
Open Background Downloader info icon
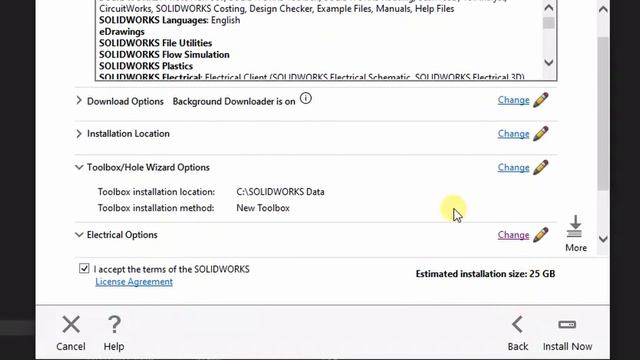coord(306,98)
